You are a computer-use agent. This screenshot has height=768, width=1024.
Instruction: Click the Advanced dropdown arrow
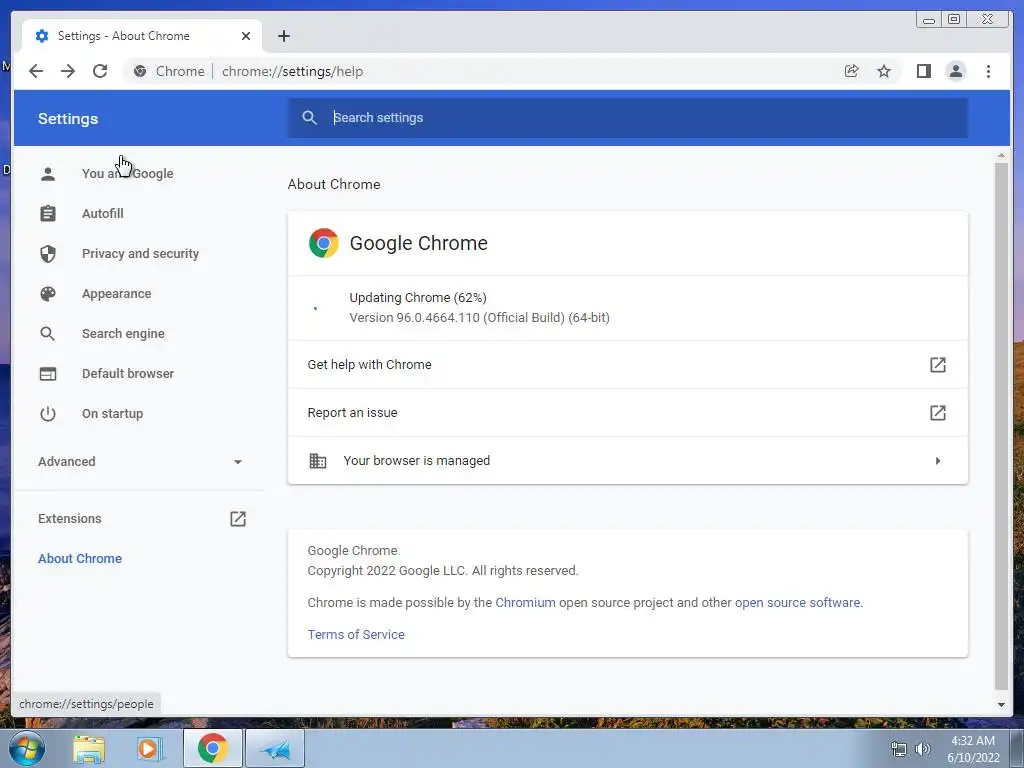(x=238, y=462)
